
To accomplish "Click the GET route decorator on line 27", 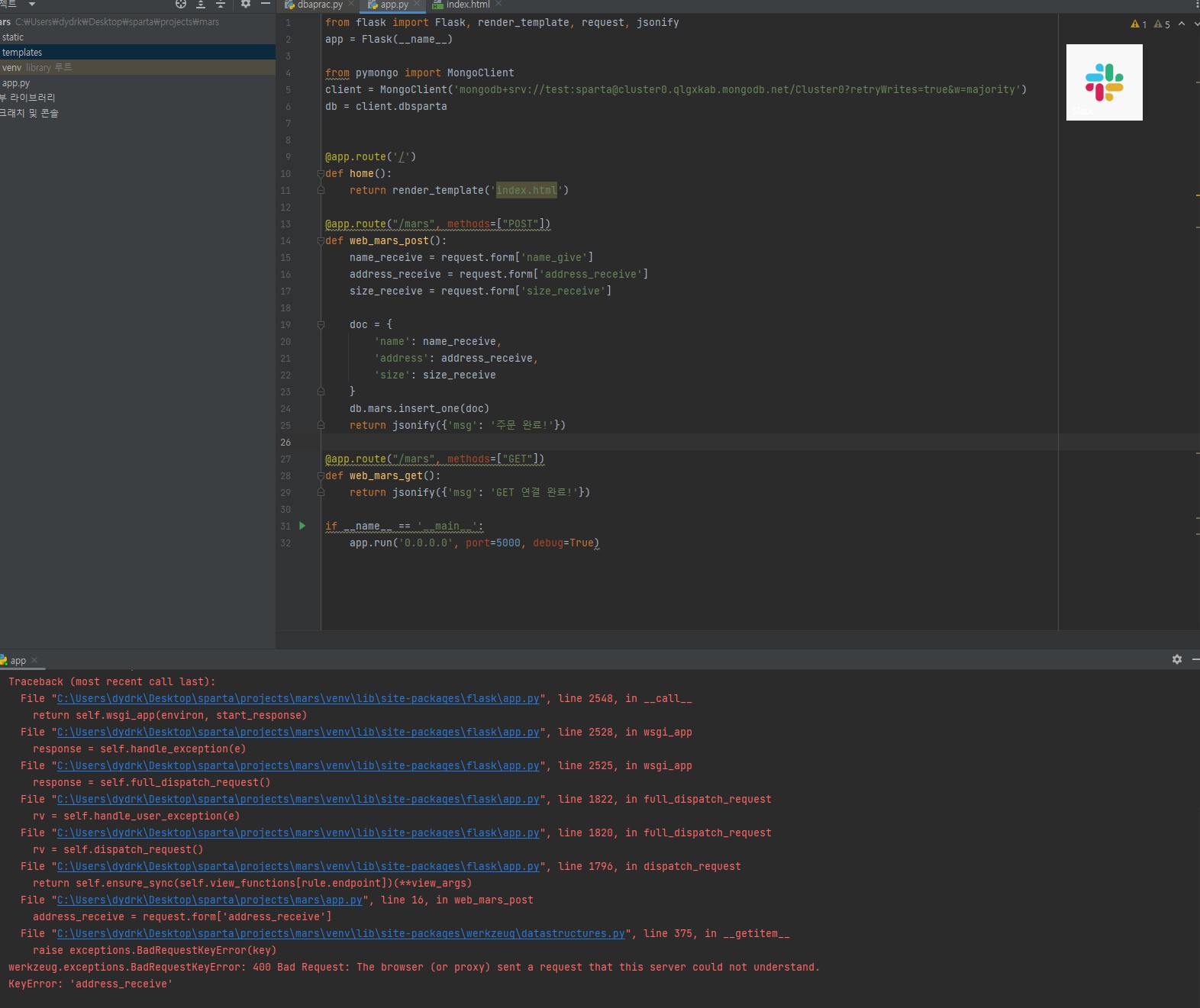I will tap(435, 459).
